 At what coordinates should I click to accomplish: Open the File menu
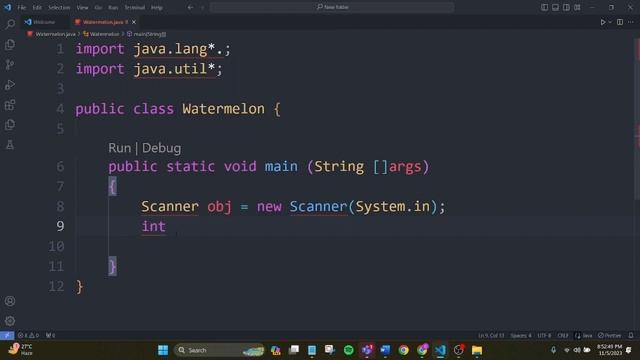click(22, 7)
